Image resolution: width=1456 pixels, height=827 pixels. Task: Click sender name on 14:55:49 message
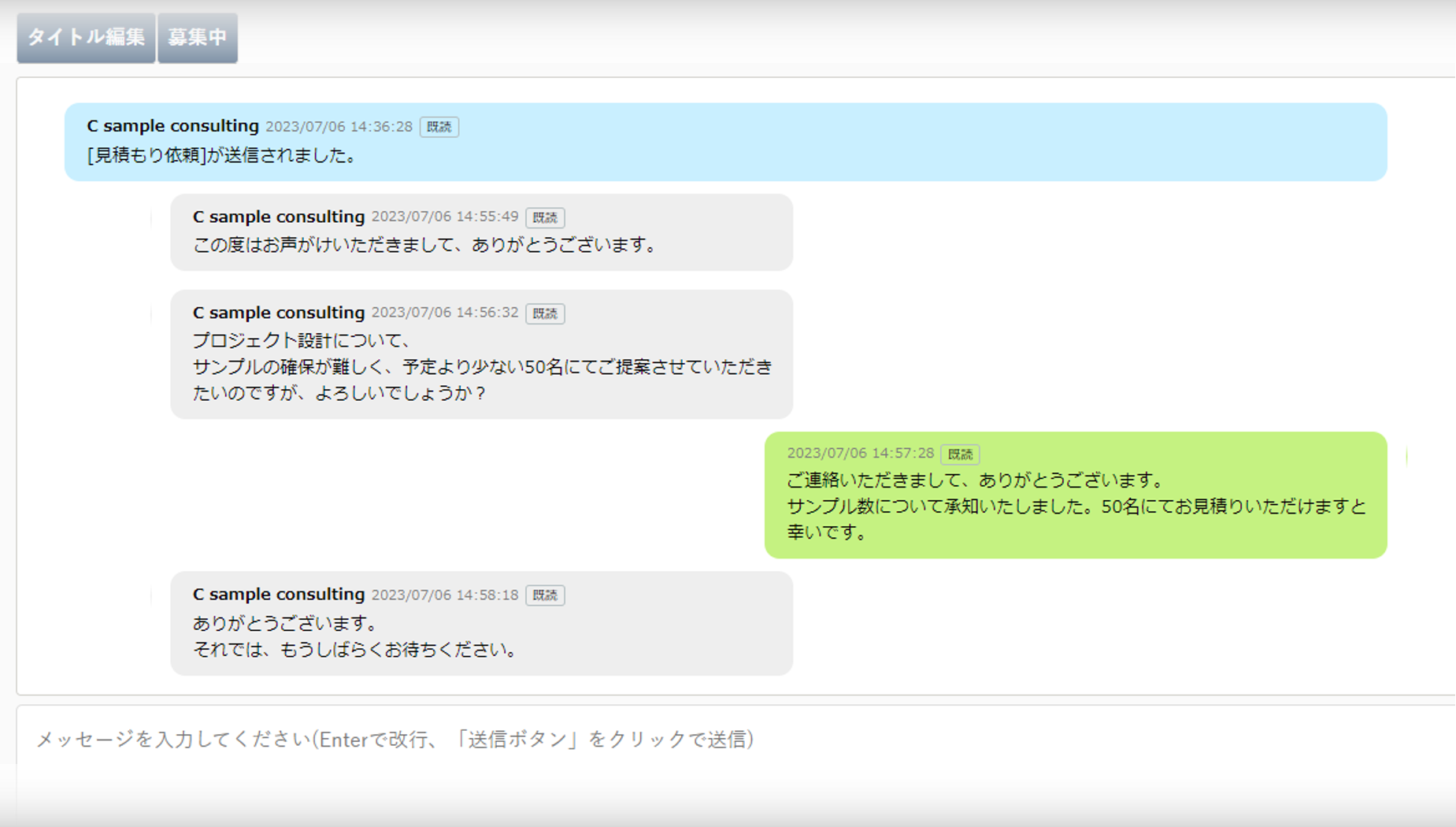pos(279,217)
